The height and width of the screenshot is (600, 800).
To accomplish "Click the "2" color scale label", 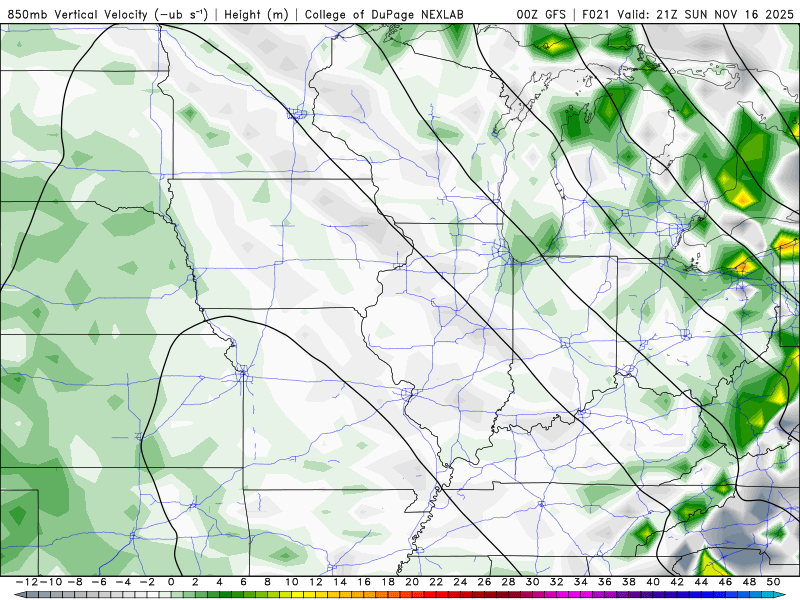I will click(195, 582).
